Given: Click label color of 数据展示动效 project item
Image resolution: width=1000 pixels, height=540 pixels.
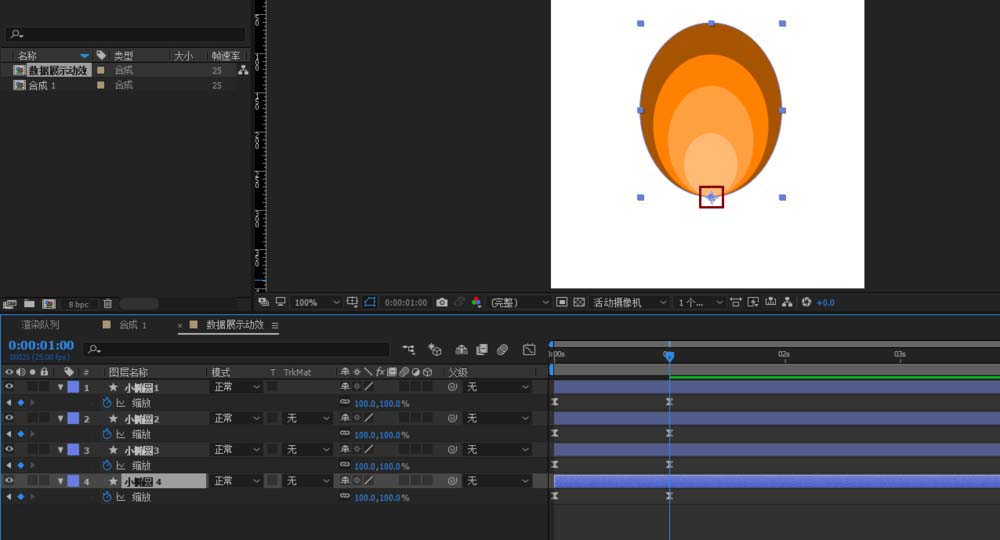Looking at the screenshot, I should [x=100, y=70].
